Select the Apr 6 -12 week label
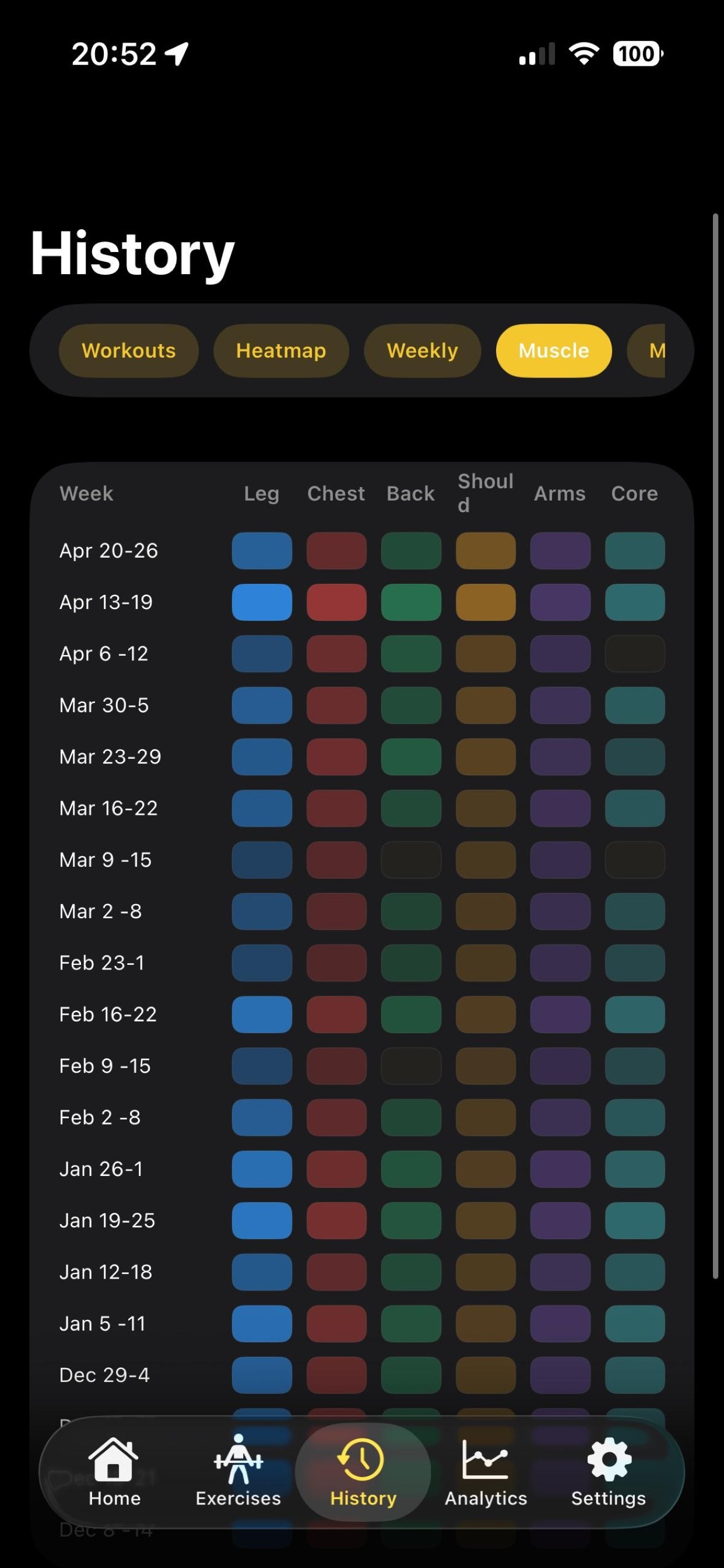 [x=103, y=654]
